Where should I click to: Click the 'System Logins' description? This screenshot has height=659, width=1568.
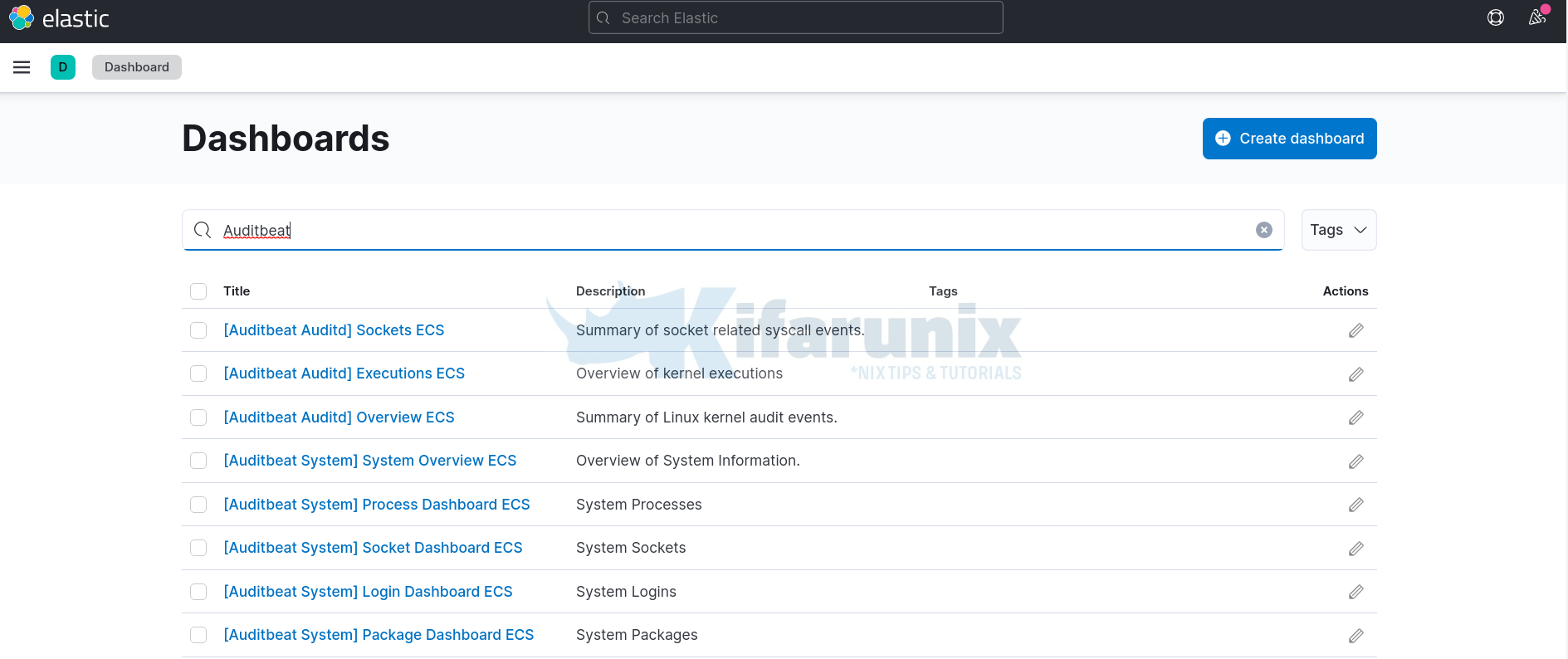626,592
